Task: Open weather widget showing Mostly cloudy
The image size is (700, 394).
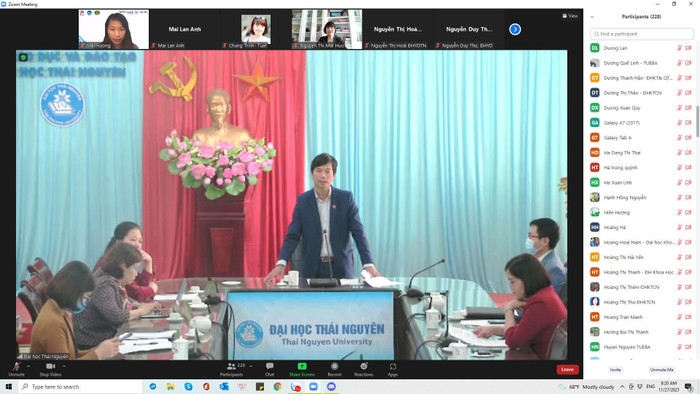Action: tap(587, 387)
